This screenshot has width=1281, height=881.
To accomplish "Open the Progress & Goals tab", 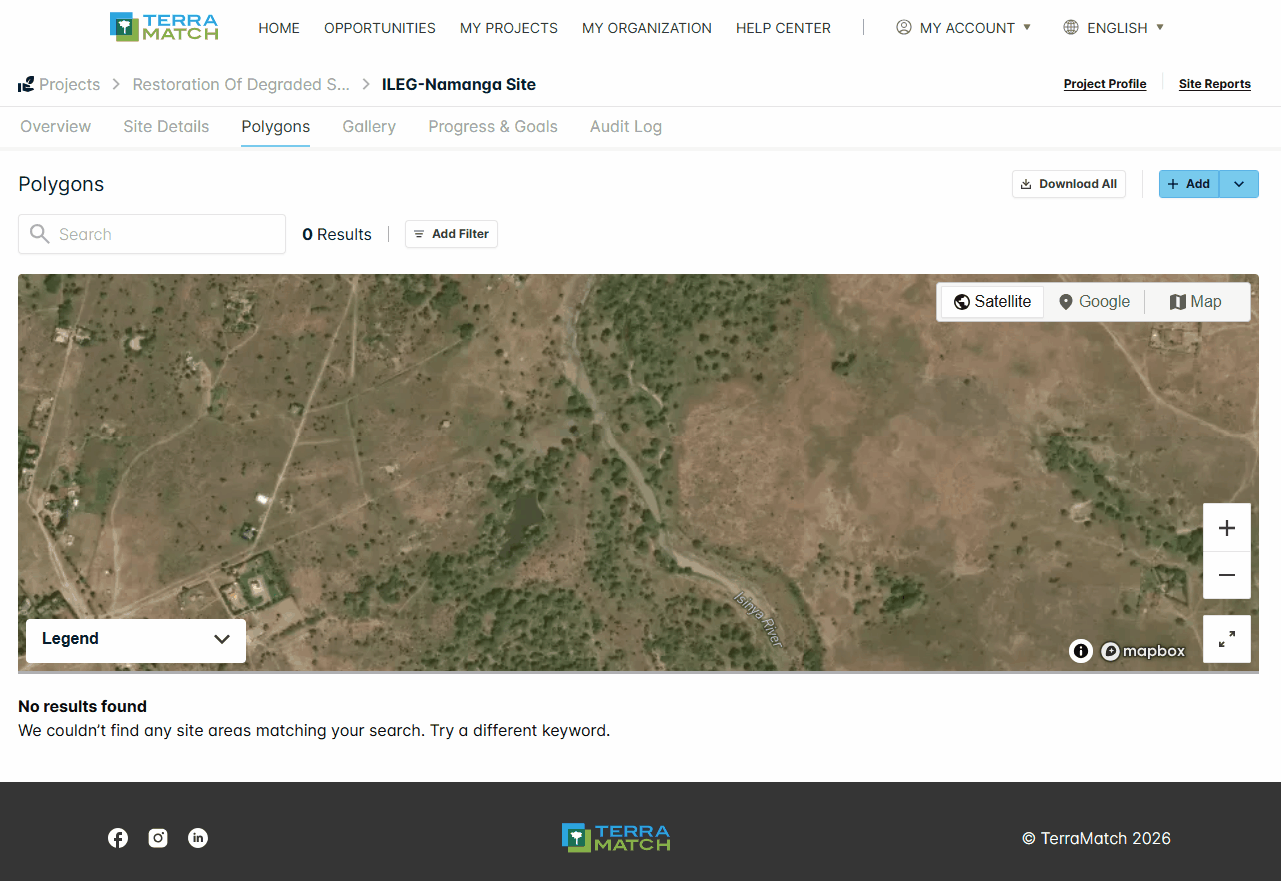I will click(493, 127).
